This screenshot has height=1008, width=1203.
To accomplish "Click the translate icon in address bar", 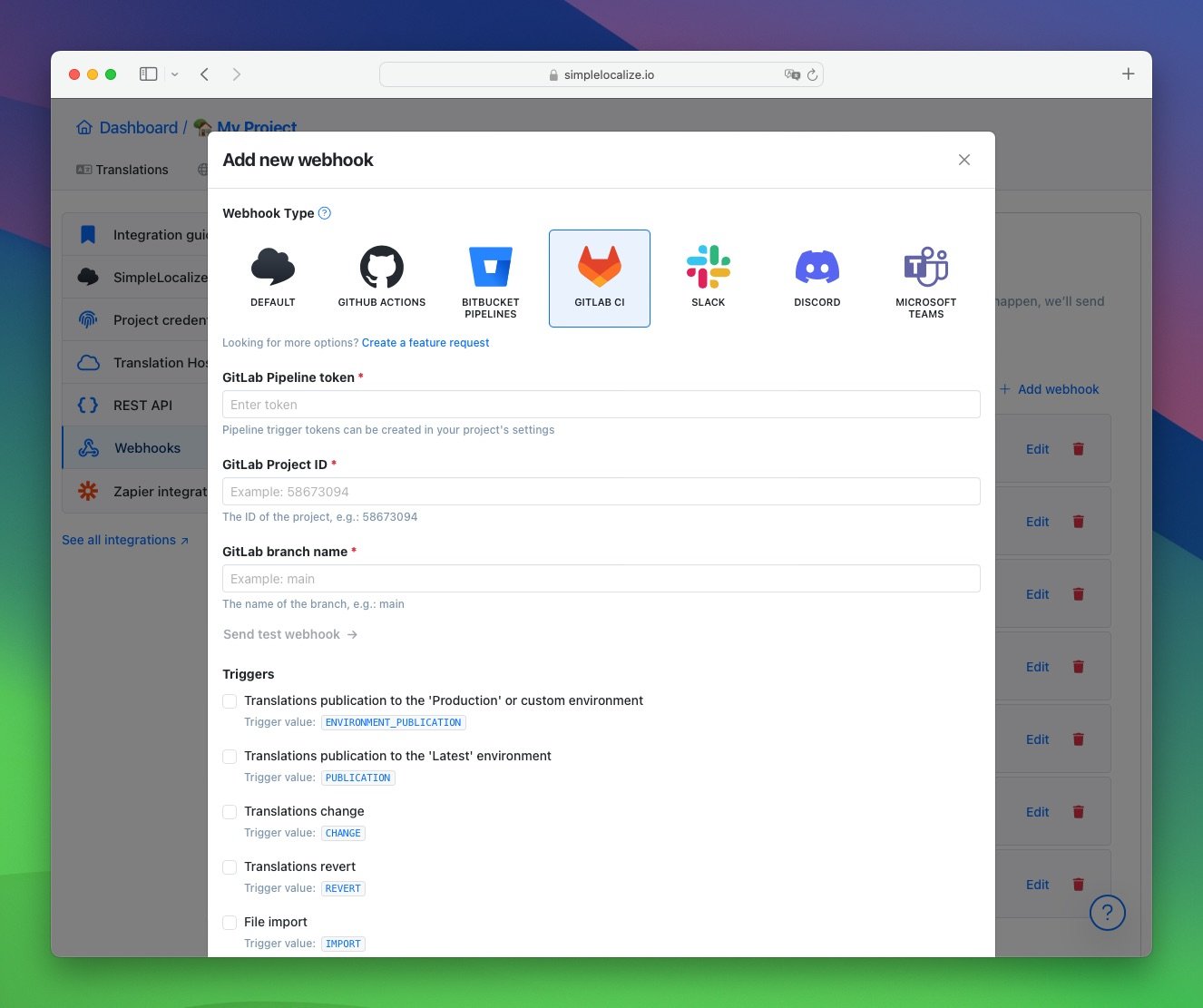I will click(x=792, y=74).
